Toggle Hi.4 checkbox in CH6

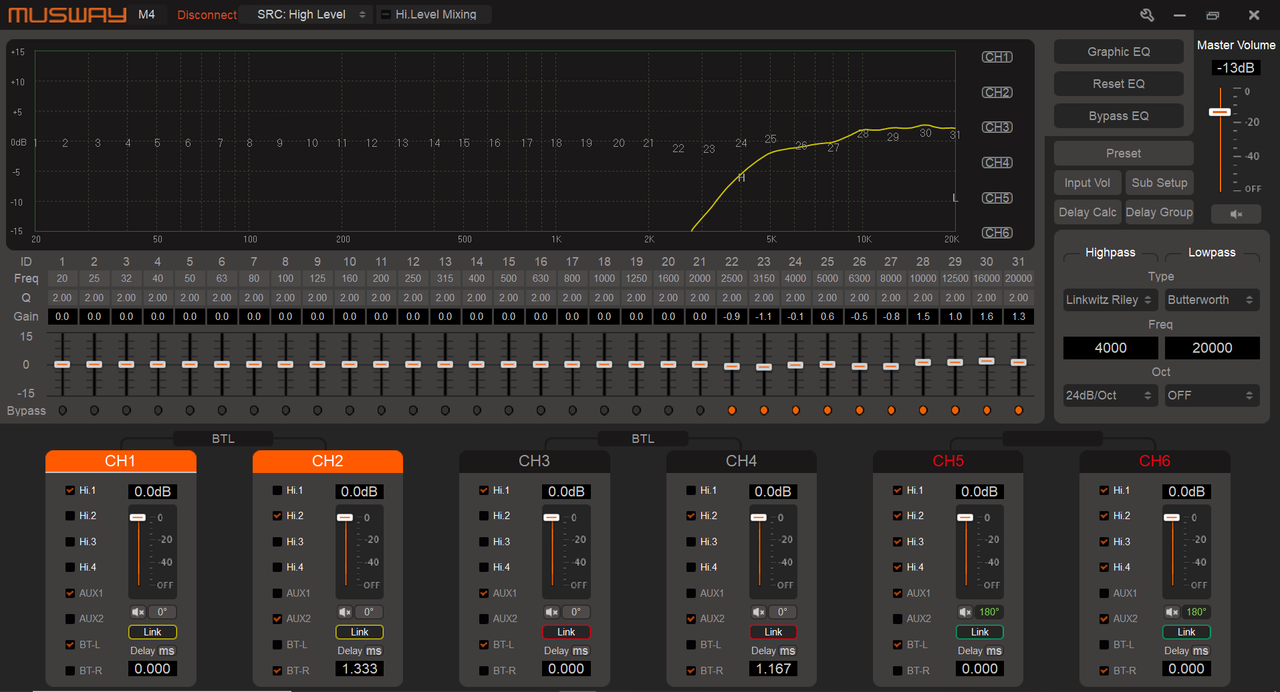point(1104,567)
